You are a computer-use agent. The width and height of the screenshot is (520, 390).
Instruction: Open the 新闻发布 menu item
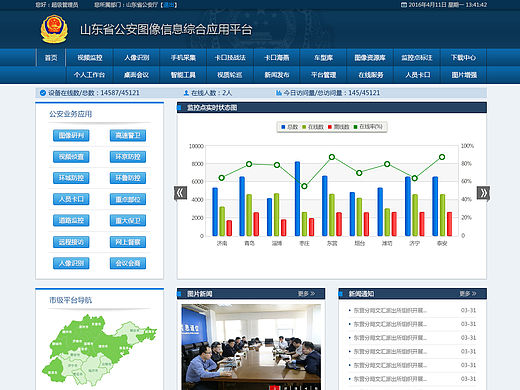point(277,75)
